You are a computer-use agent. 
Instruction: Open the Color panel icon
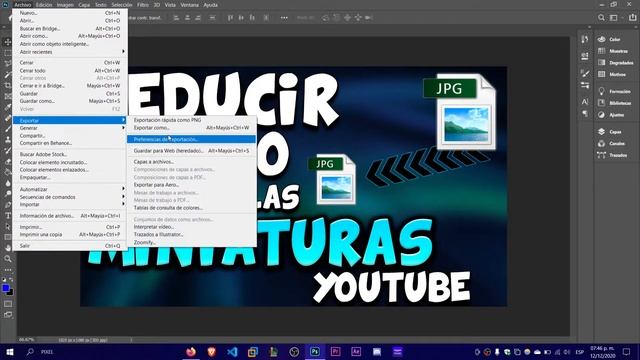coord(602,39)
